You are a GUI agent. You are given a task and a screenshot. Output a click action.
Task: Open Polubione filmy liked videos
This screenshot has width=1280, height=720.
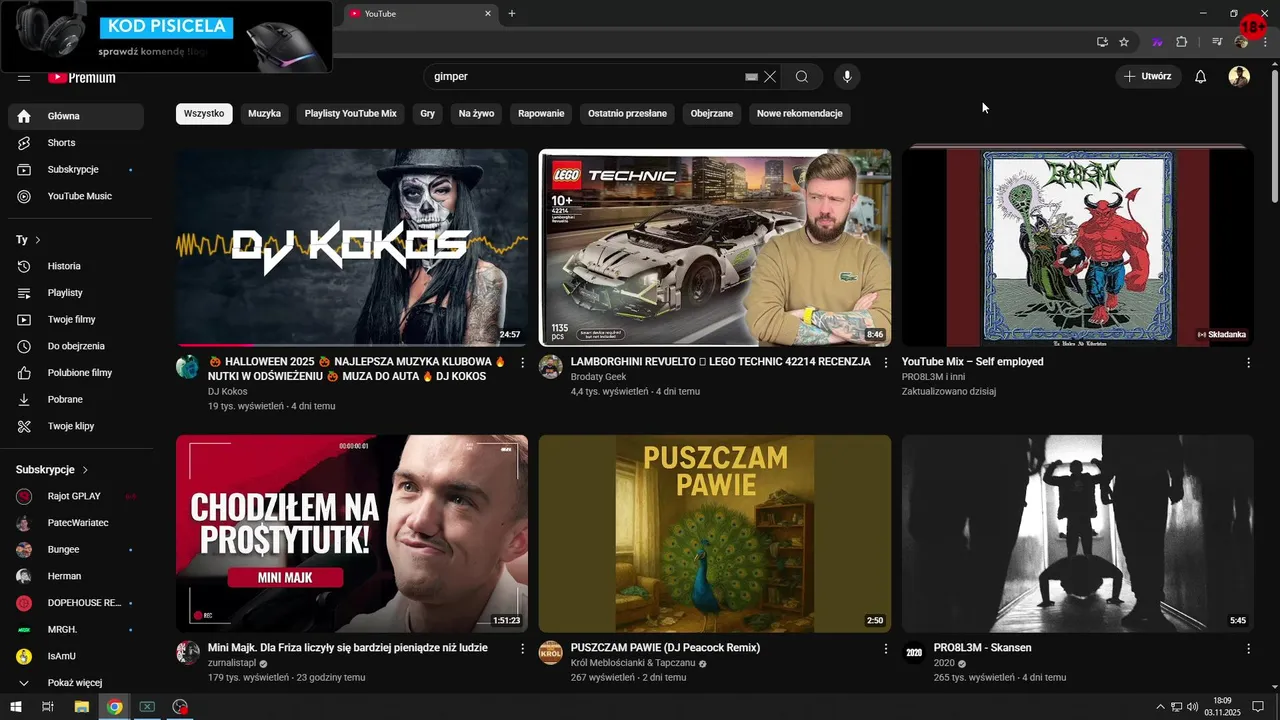[76, 373]
